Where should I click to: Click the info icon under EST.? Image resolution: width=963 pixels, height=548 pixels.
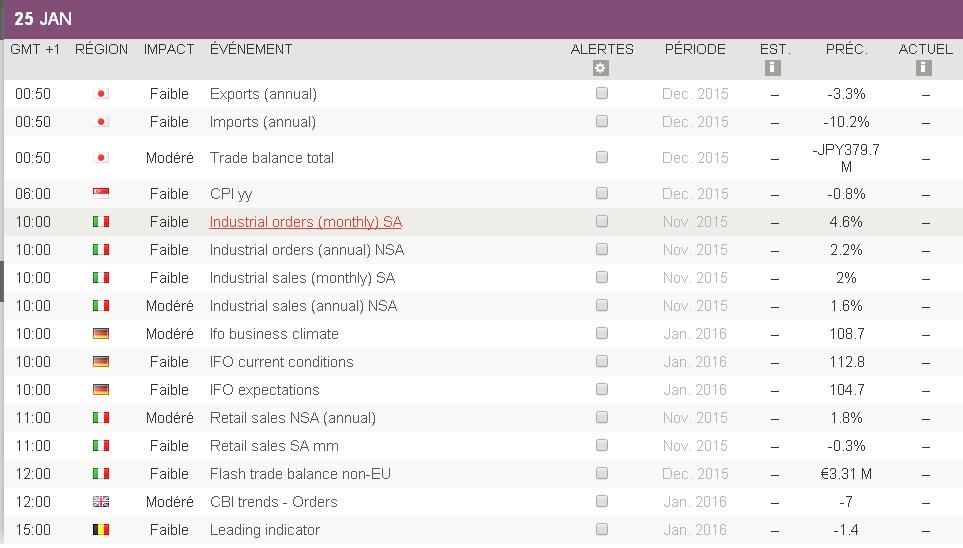pyautogui.click(x=772, y=68)
